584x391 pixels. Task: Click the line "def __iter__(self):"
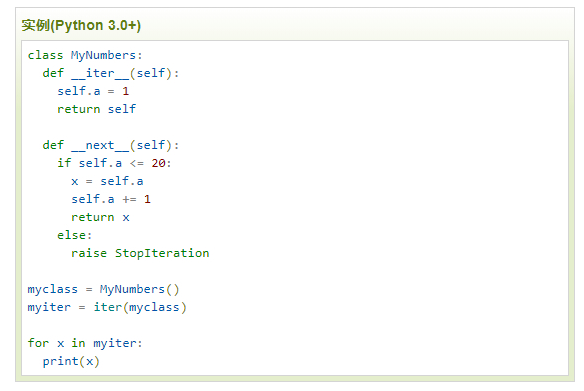[111, 73]
